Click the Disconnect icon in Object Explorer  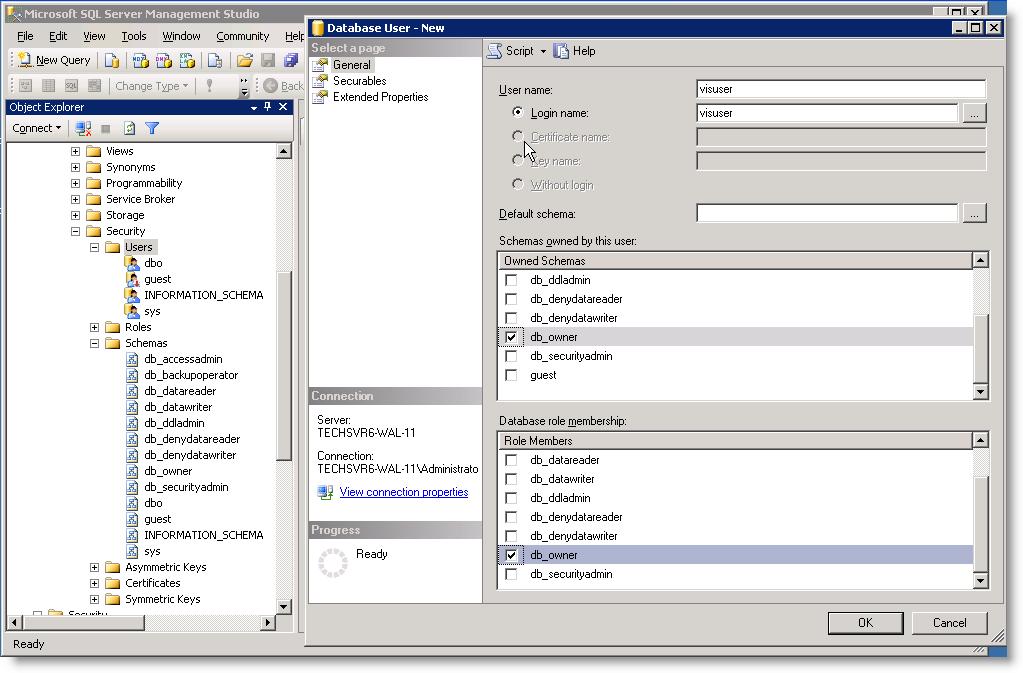[83, 128]
